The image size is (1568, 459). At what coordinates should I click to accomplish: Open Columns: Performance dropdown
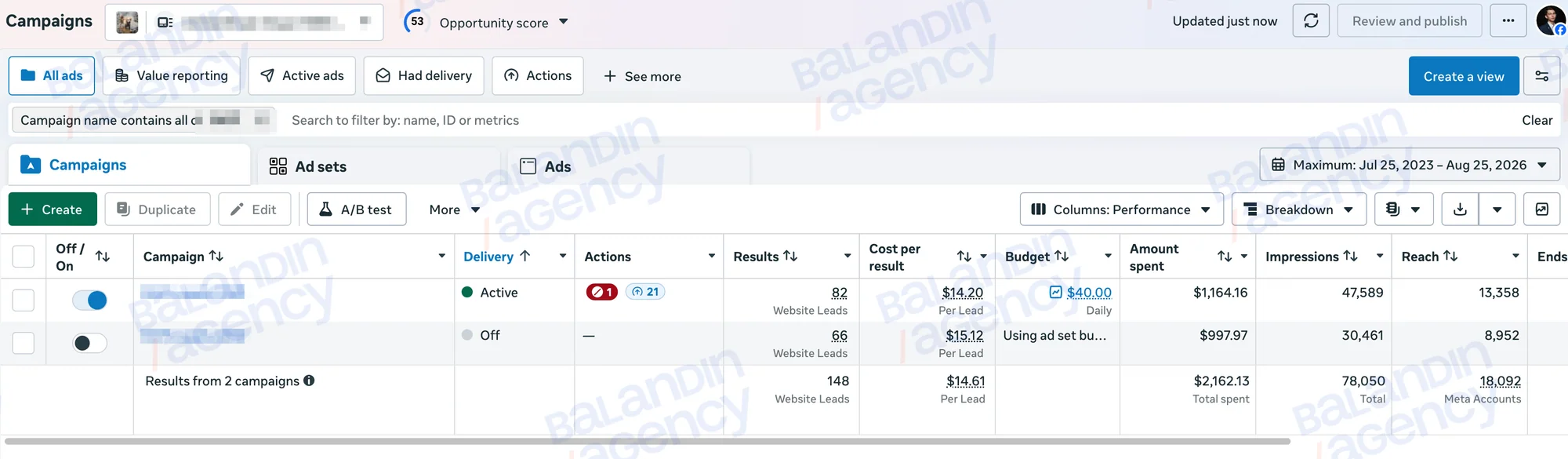click(x=1121, y=209)
